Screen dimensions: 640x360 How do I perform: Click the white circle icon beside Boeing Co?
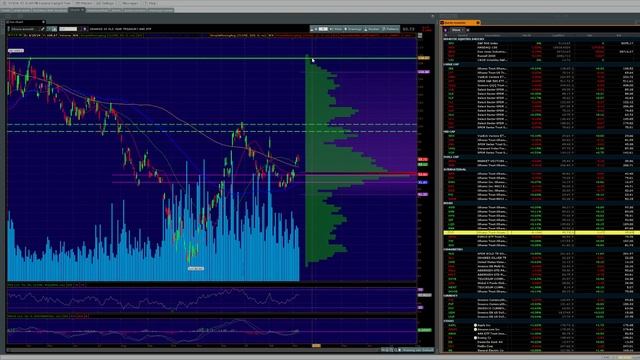(x=475, y=338)
